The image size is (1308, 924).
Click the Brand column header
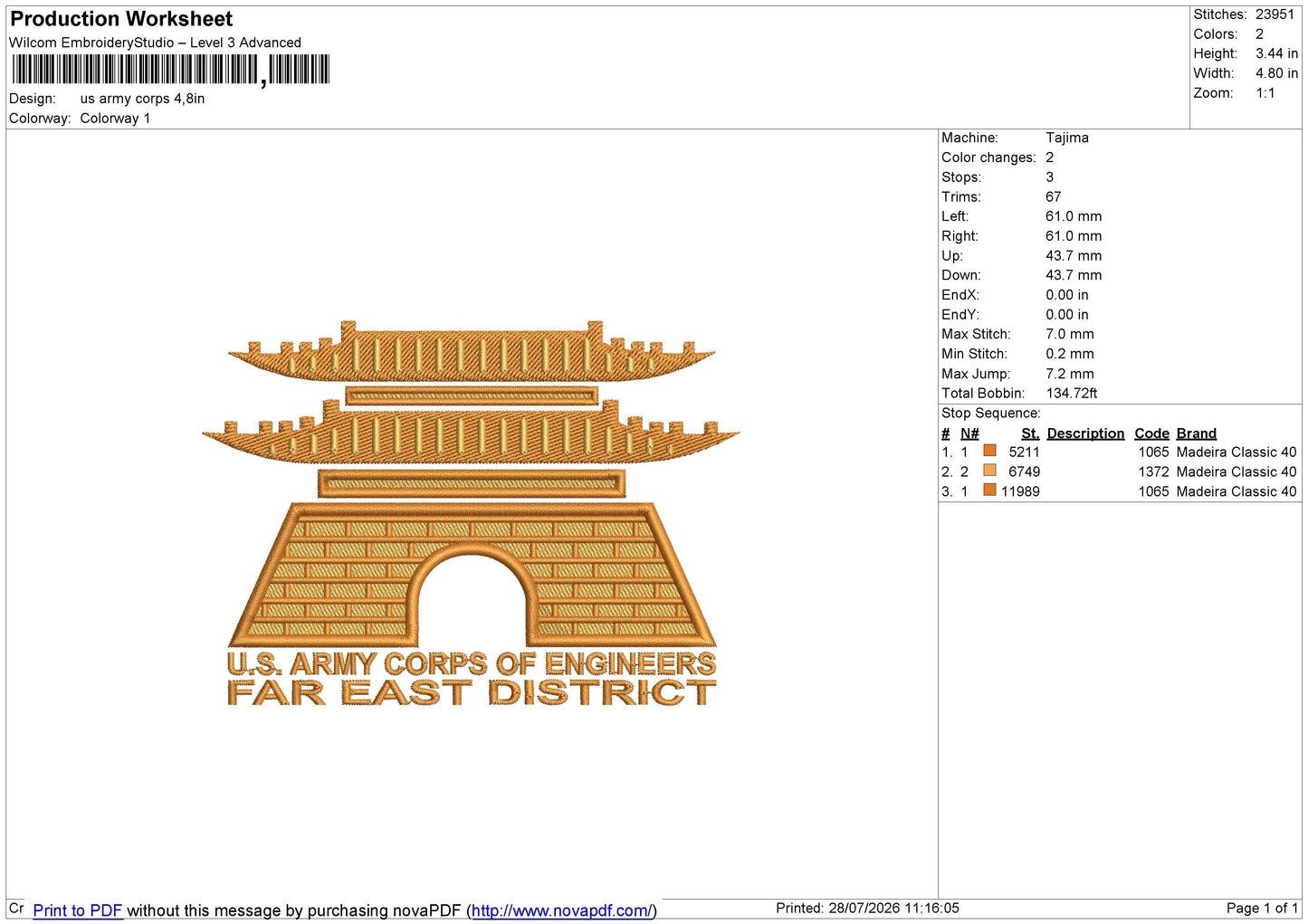tap(1196, 433)
